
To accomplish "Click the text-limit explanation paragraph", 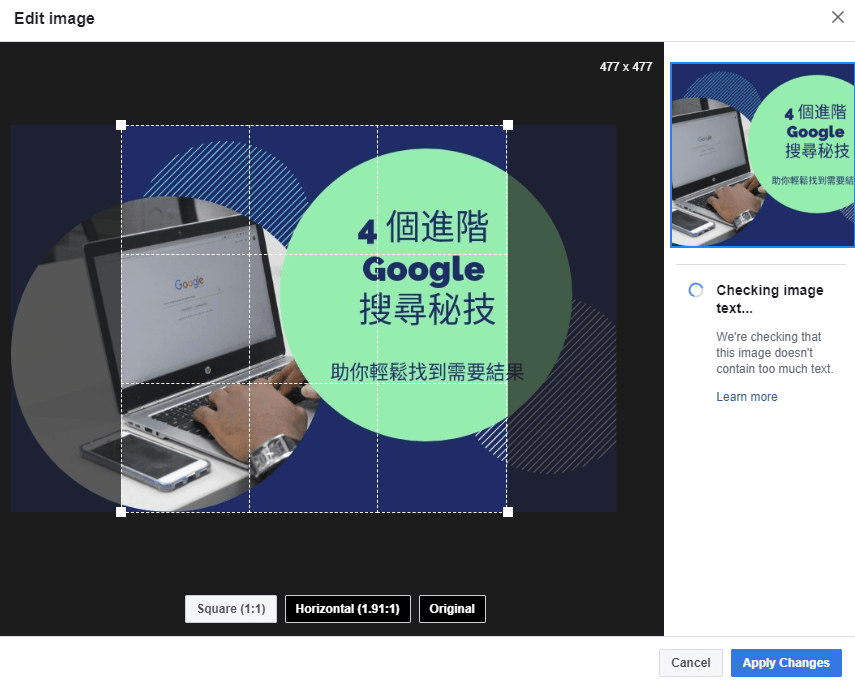I will coord(774,352).
